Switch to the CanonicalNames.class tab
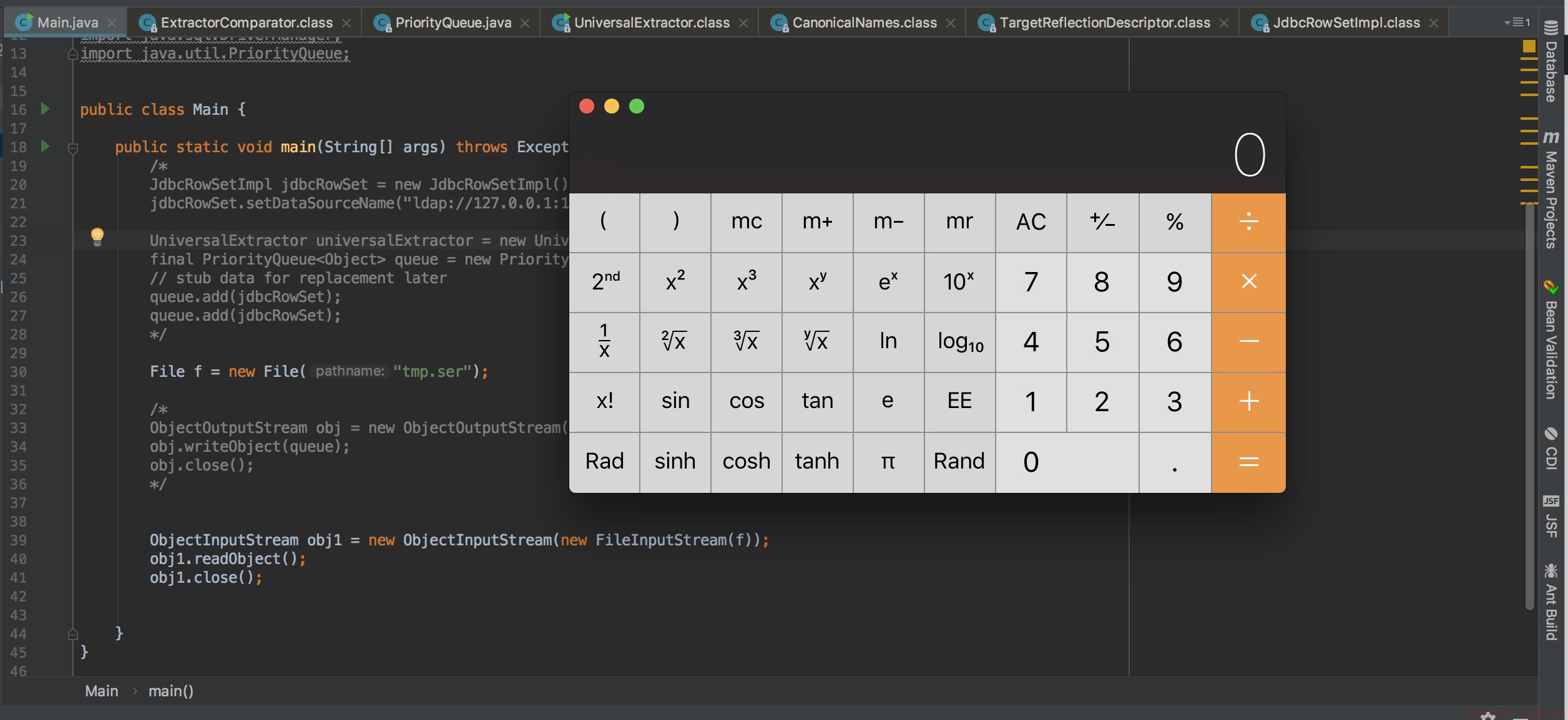Viewport: 1568px width, 720px height. (x=865, y=23)
